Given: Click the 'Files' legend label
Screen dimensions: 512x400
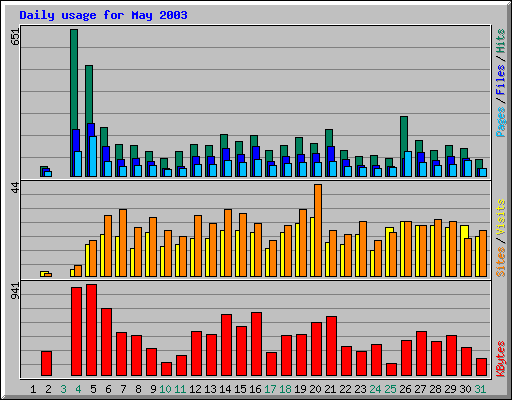Looking at the screenshot, I should [501, 80].
